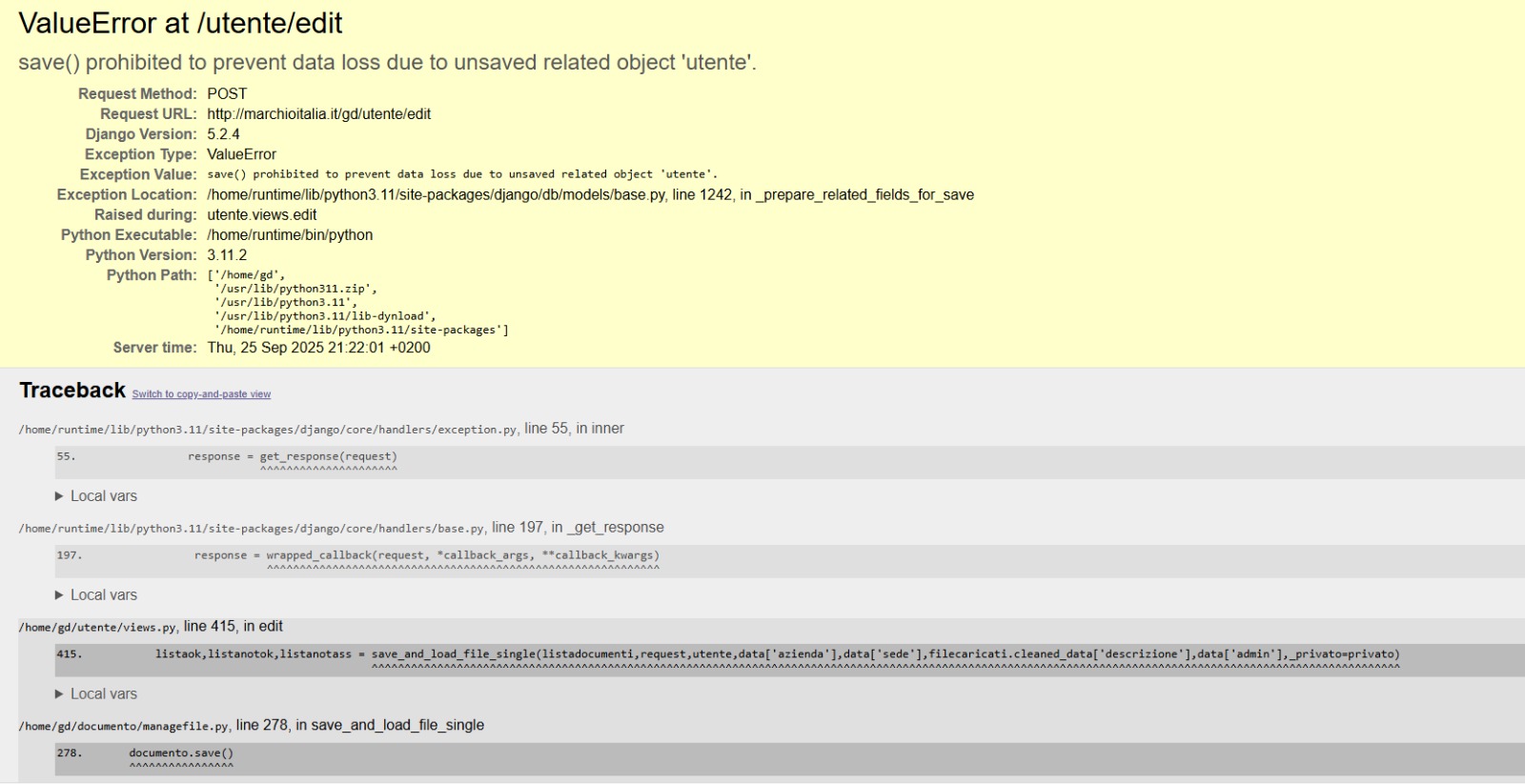Click code line 278 documento.save()
This screenshot has width=1525, height=784.
(x=181, y=754)
